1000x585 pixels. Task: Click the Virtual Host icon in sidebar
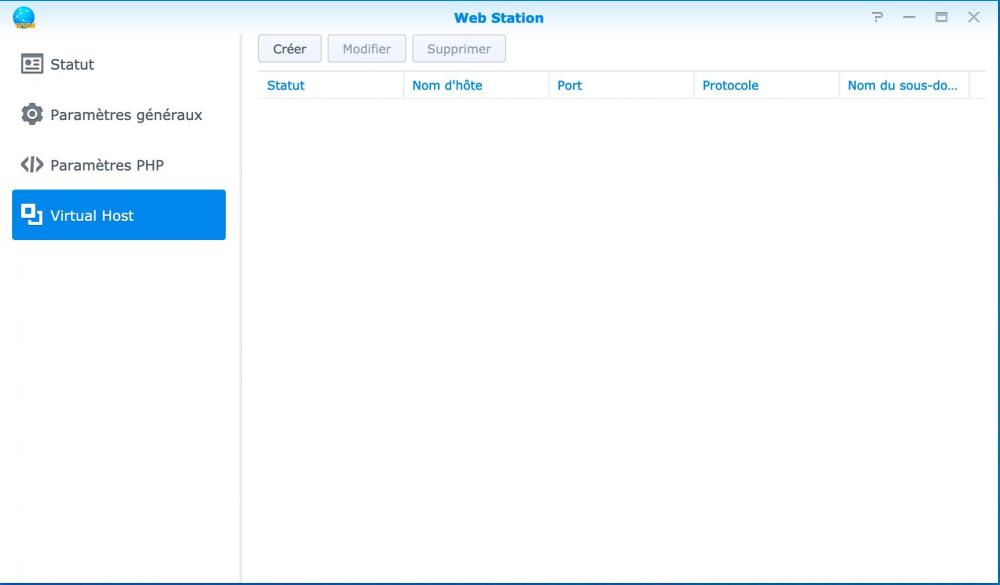tap(32, 215)
